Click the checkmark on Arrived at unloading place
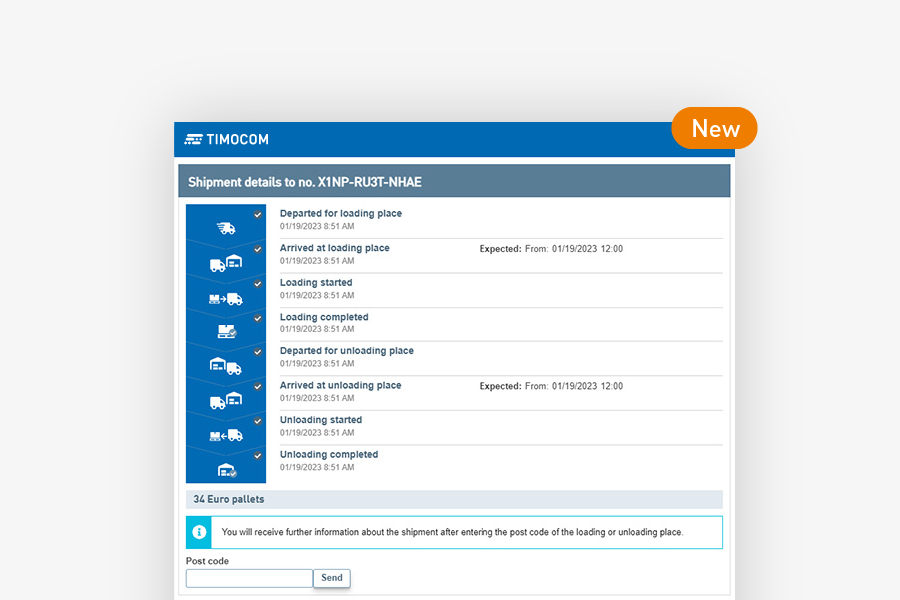 click(x=258, y=386)
